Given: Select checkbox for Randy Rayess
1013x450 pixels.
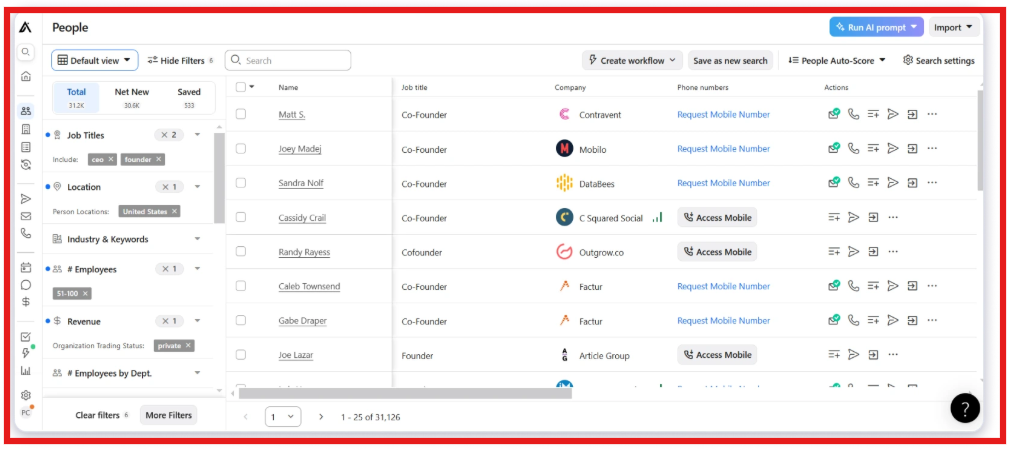Looking at the screenshot, I should point(241,251).
